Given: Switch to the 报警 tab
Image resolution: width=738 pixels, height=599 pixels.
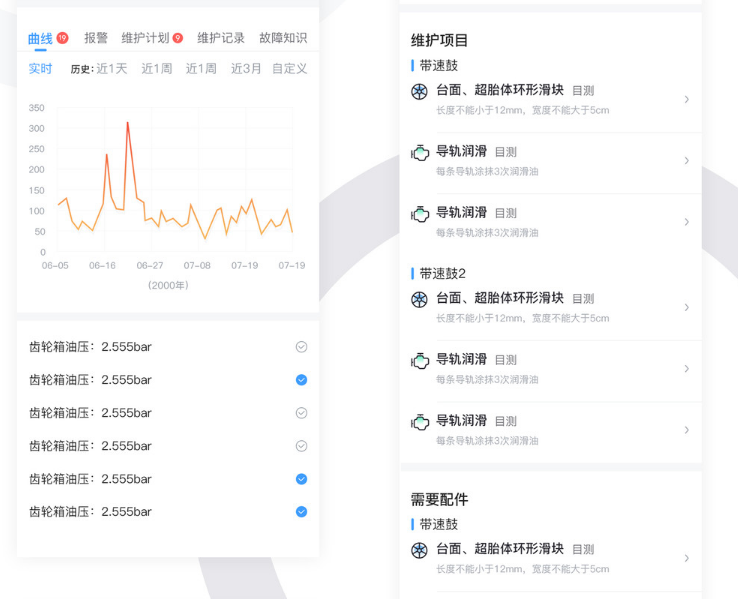Looking at the screenshot, I should [96, 38].
